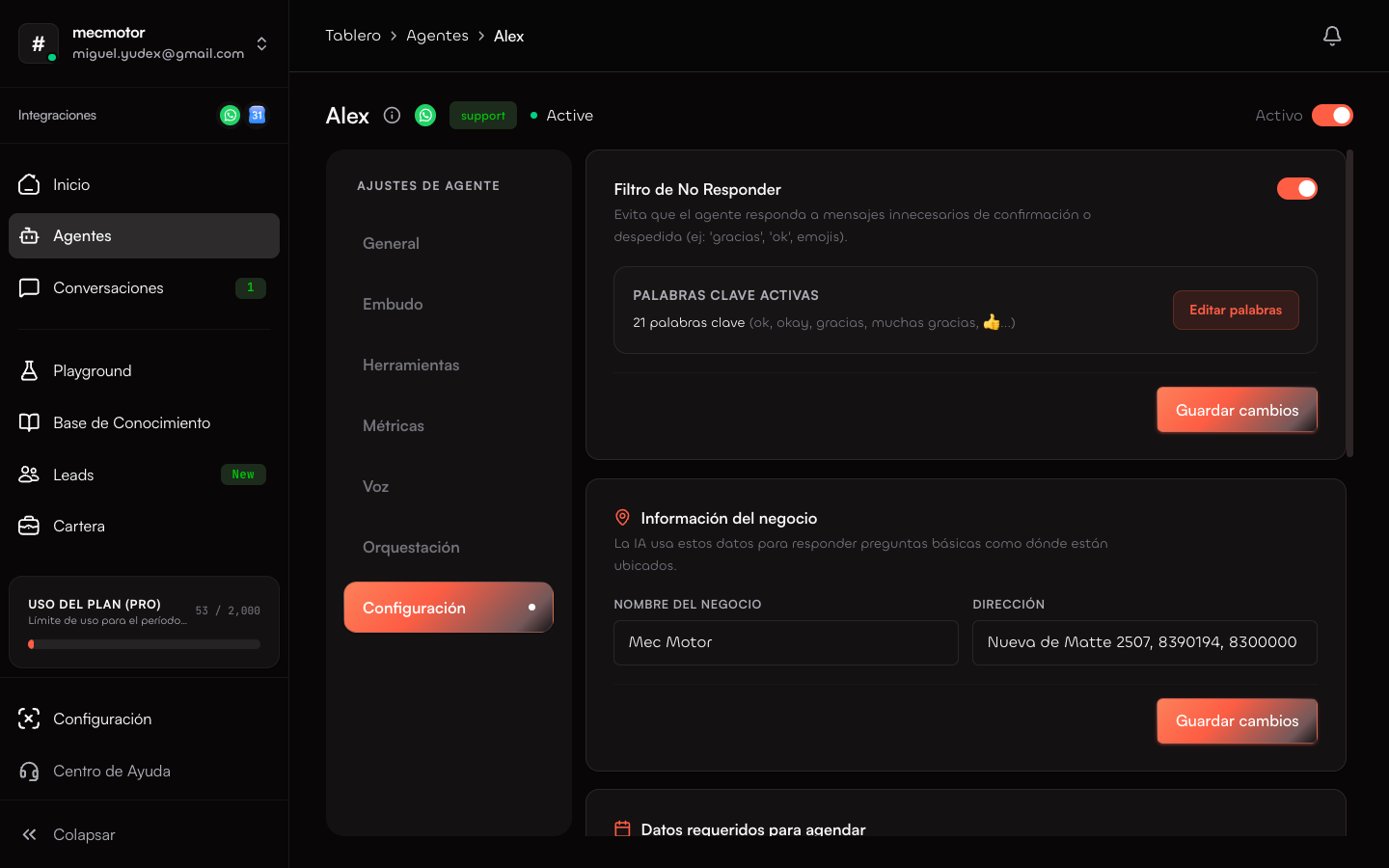Click the mecmotor workspace hash logo
1389x868 pixels.
pos(39,43)
